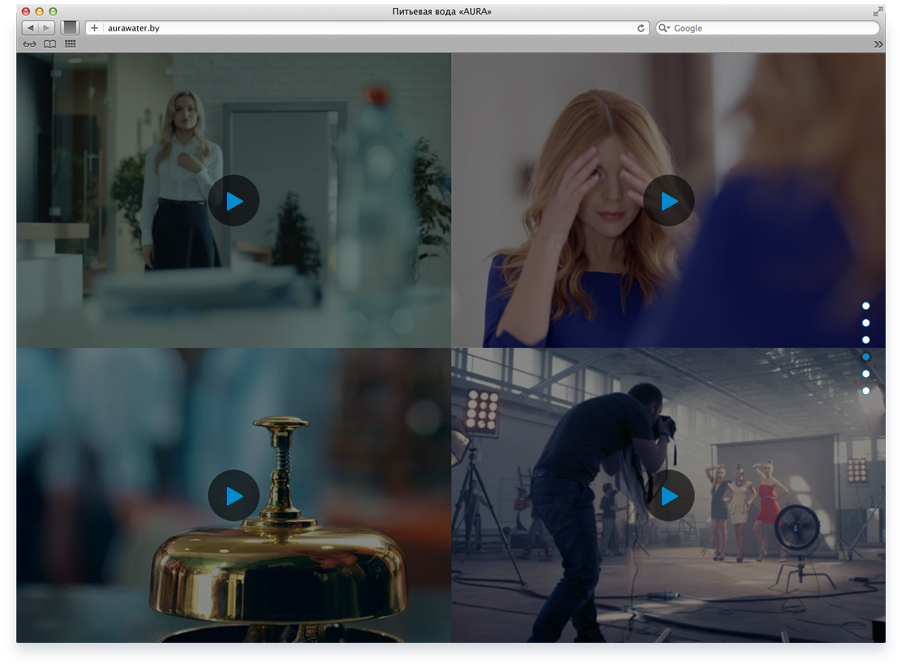Select the sixth page navigation dot

tap(866, 390)
